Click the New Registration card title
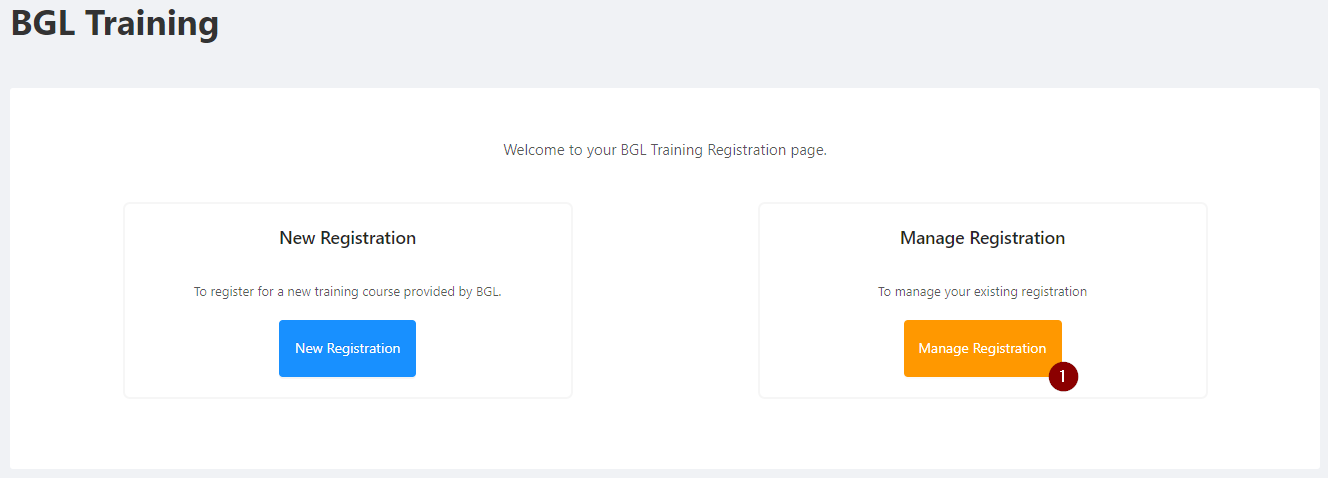The height and width of the screenshot is (478, 1328). point(347,238)
